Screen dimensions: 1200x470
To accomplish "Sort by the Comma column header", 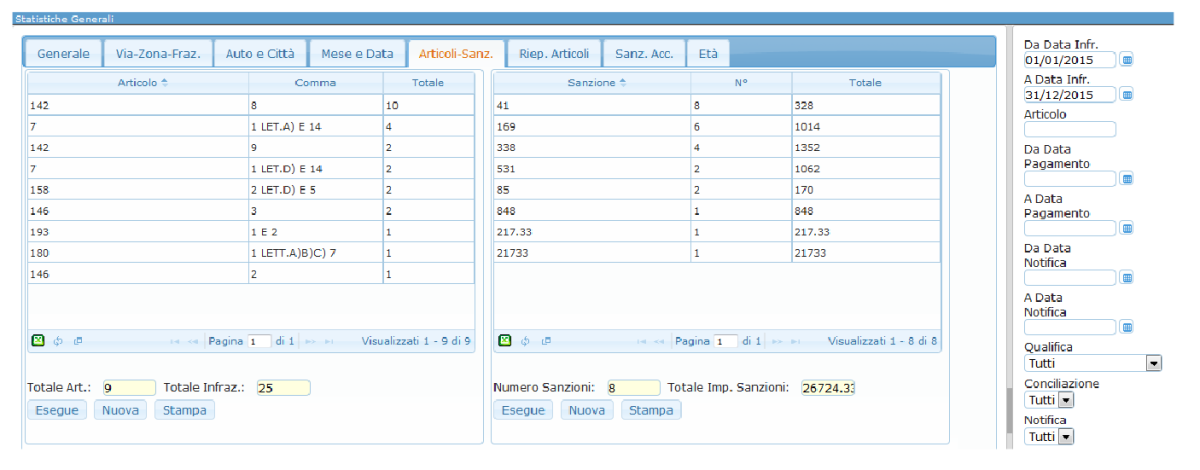I will [315, 83].
